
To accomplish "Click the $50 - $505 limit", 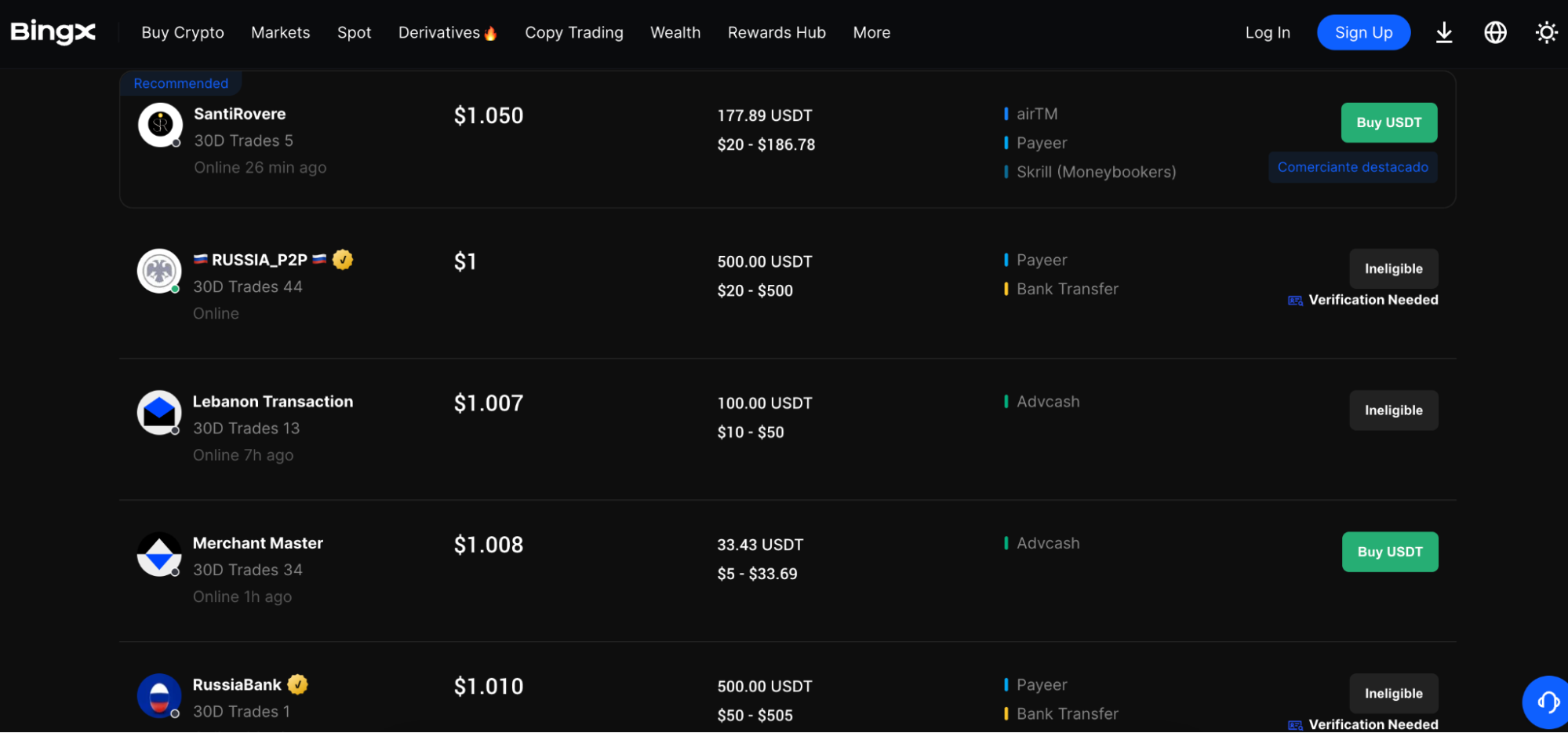I will [x=755, y=716].
